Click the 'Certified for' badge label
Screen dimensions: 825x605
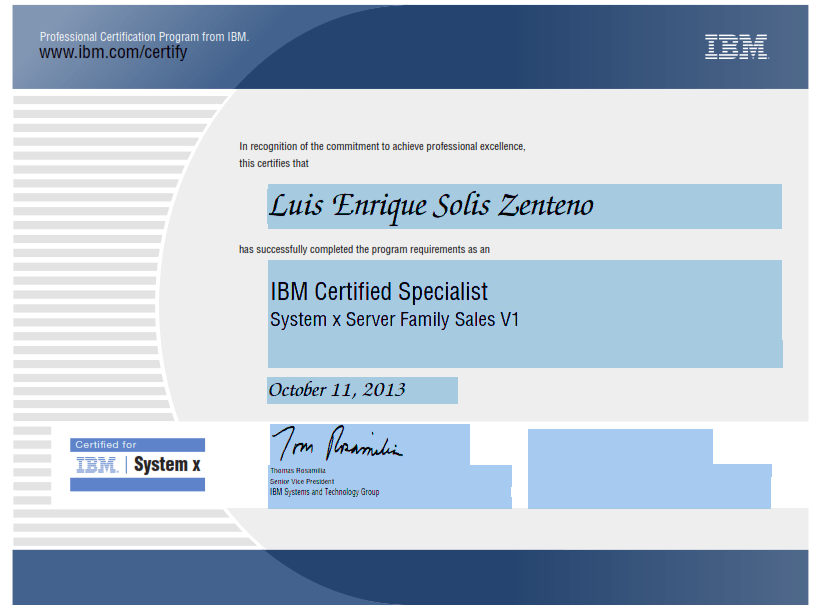point(106,445)
